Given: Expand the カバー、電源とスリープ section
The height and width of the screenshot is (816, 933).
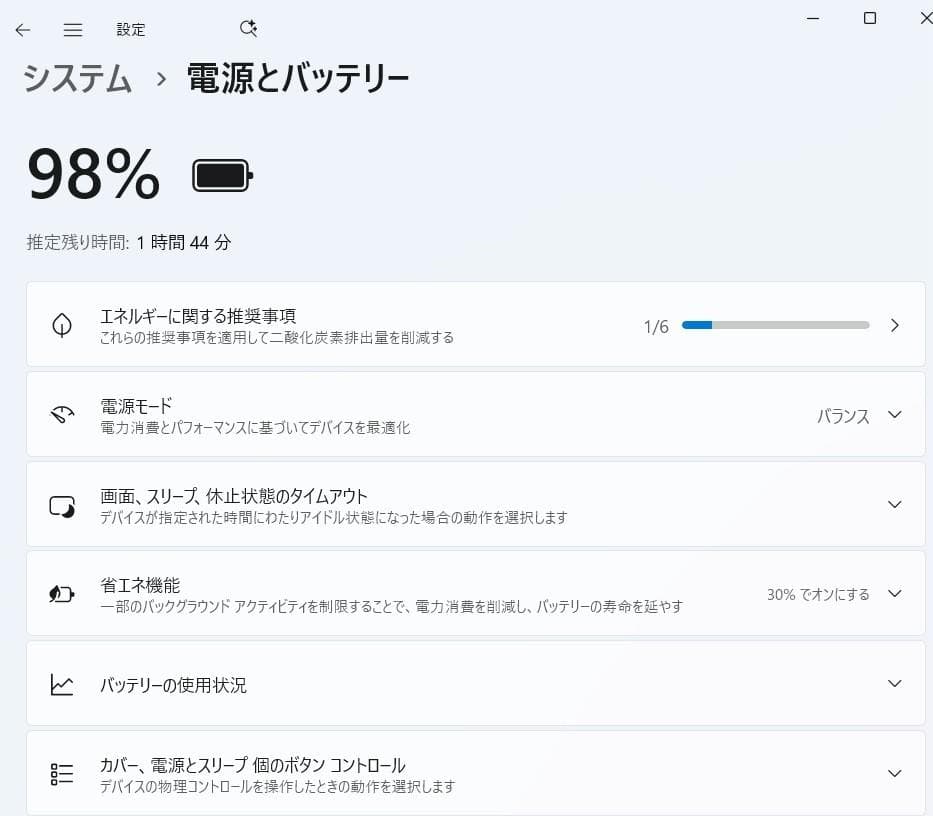Looking at the screenshot, I should (x=894, y=772).
